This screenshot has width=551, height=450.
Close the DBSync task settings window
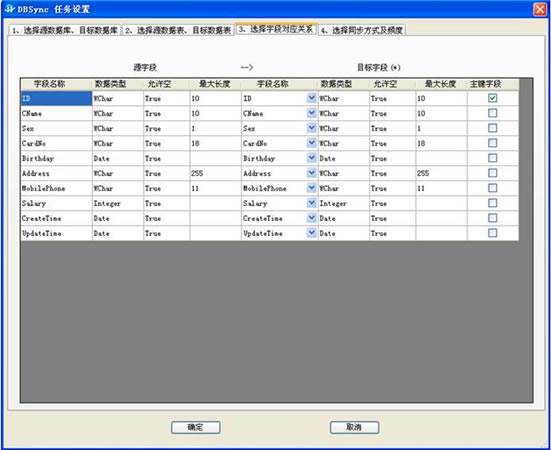(x=539, y=9)
